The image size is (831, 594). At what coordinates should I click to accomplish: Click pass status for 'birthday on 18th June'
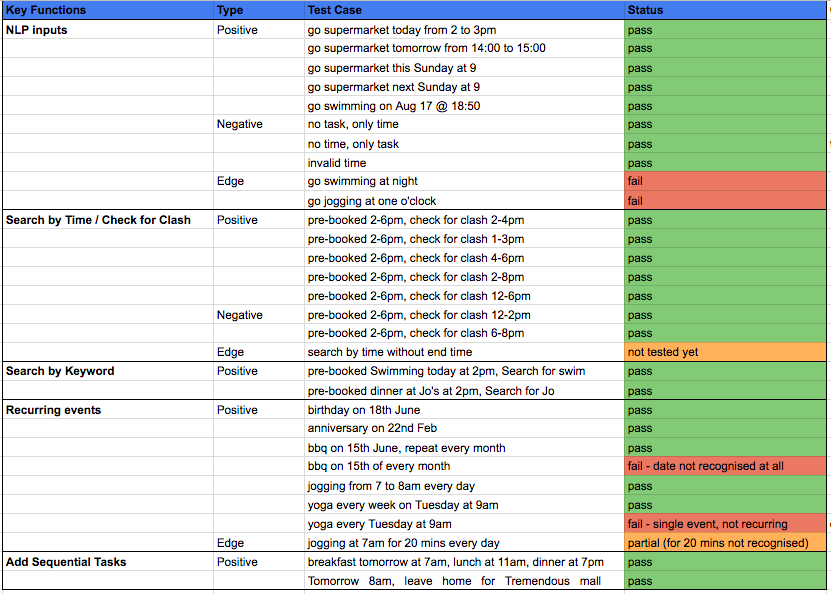(726, 410)
